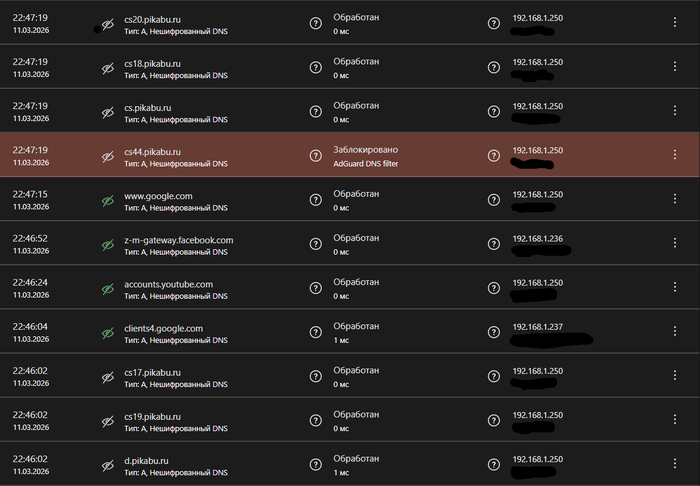Click the AdGuard DNS filter label
Screen dimensions: 700x486
(365, 162)
